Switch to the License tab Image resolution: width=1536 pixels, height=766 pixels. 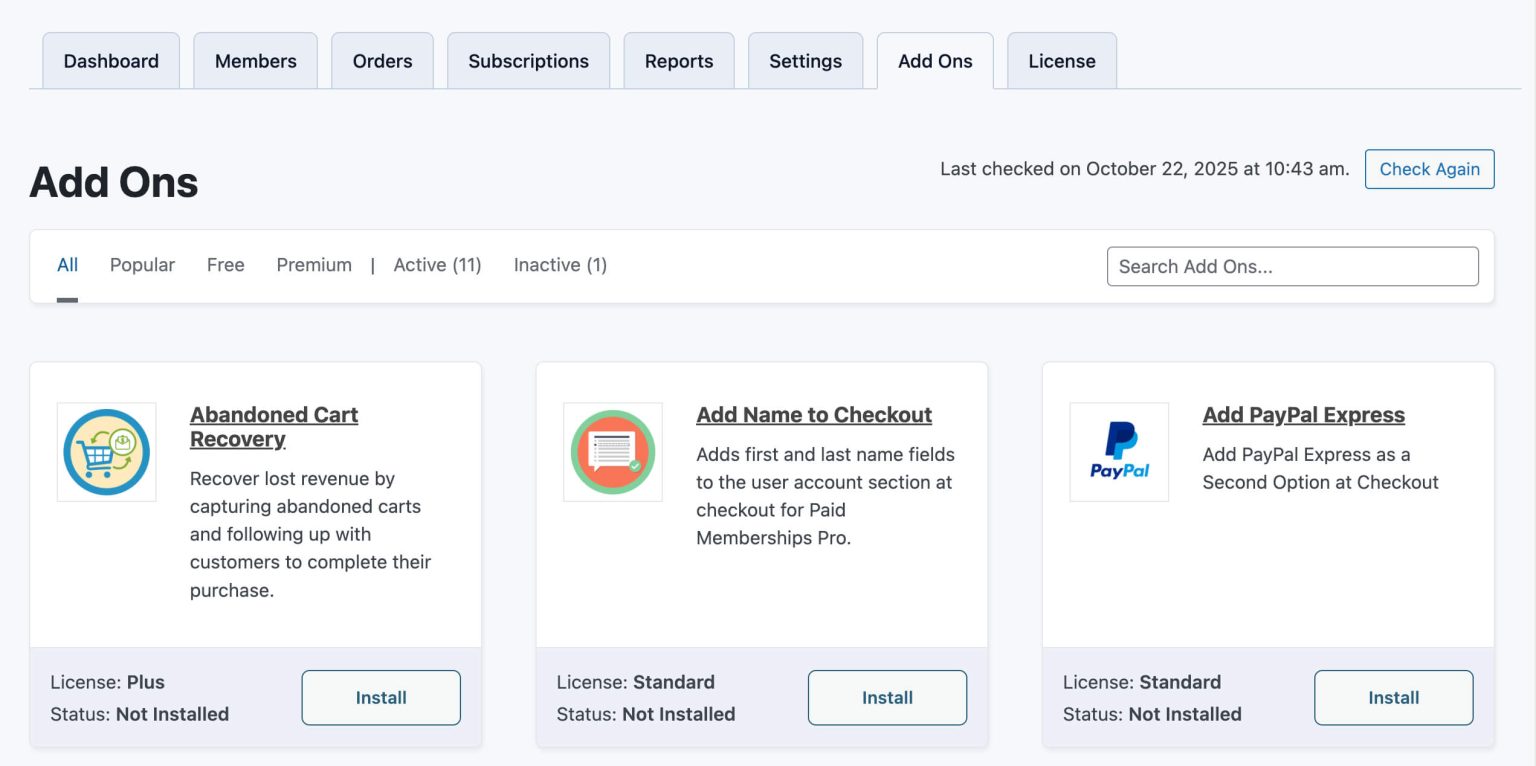click(1061, 61)
